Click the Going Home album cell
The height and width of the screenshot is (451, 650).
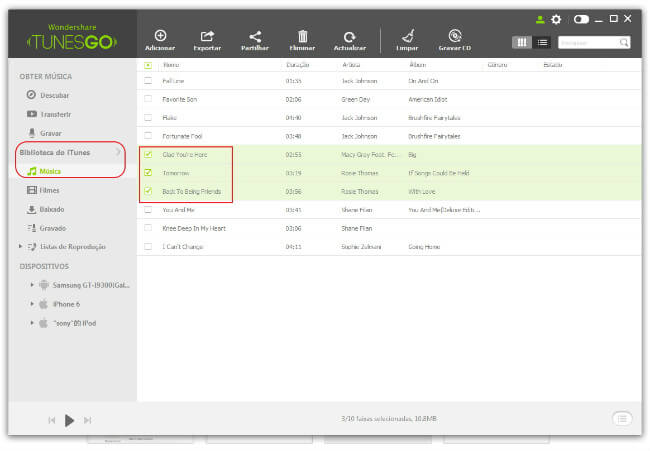(x=424, y=247)
